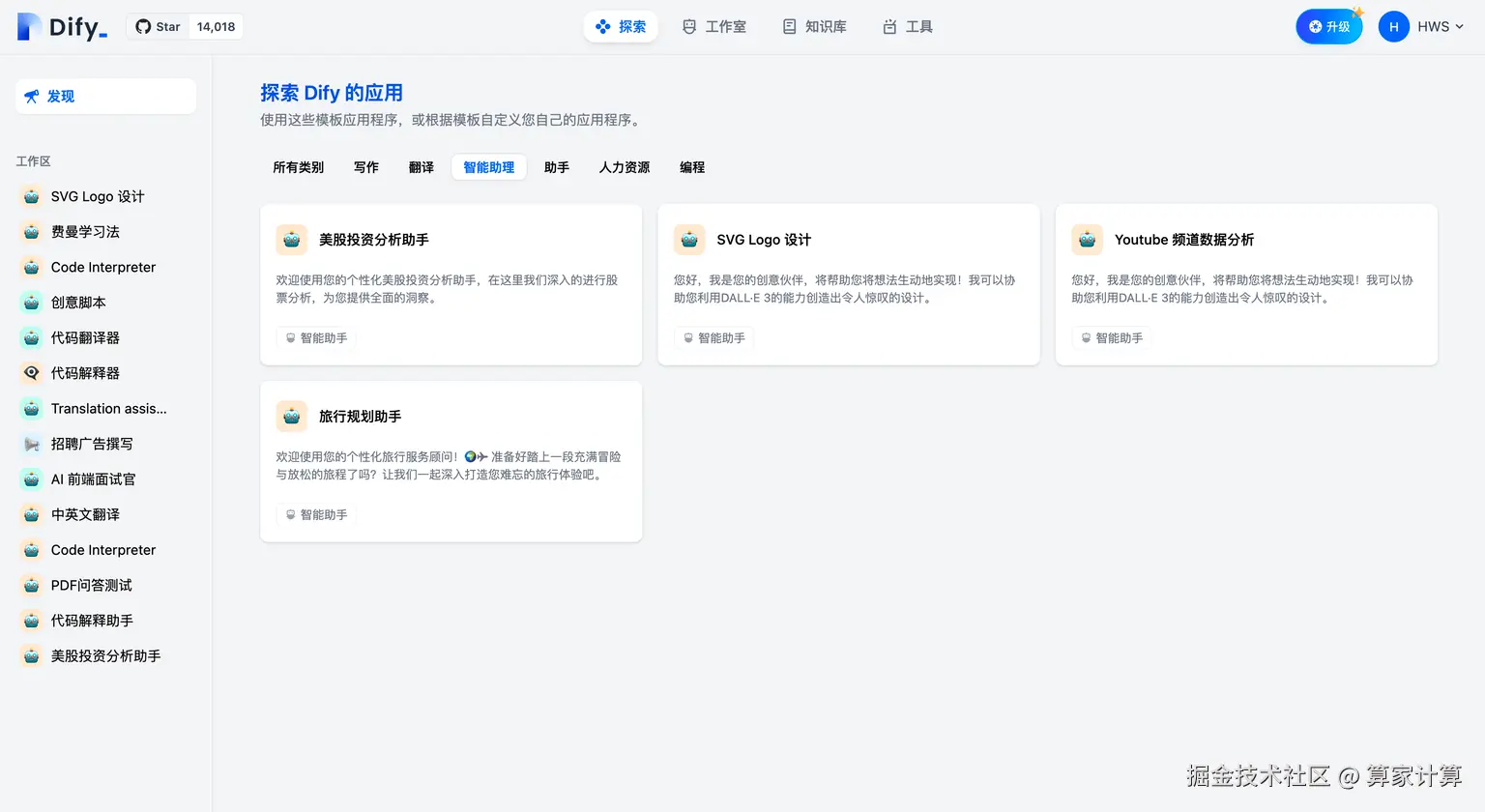Switch to the 探索 tab

(621, 27)
